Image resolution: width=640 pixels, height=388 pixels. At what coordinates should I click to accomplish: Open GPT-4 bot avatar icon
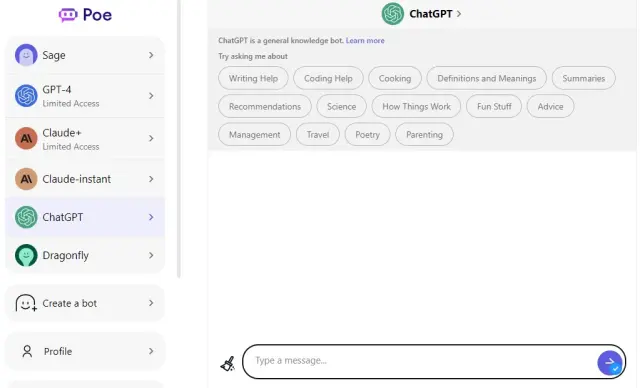[26, 96]
